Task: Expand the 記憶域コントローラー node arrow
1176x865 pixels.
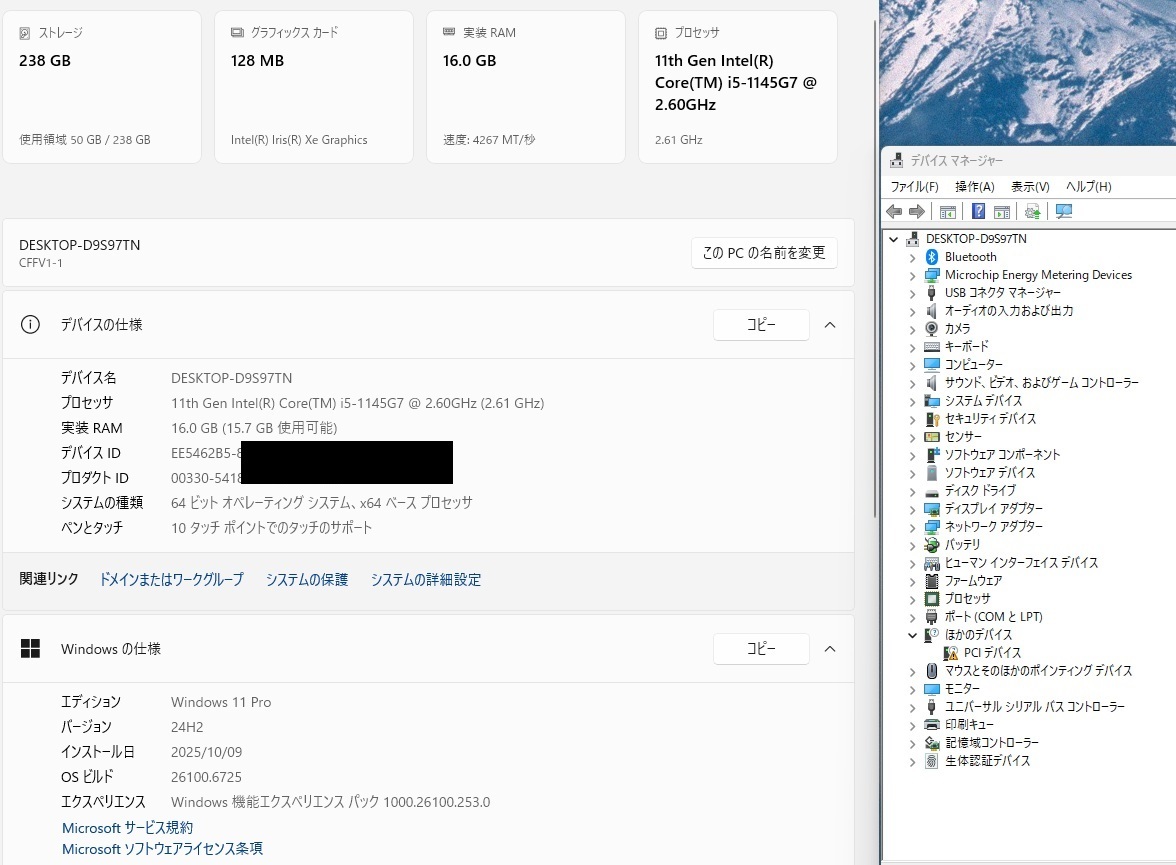Action: pyautogui.click(x=912, y=743)
